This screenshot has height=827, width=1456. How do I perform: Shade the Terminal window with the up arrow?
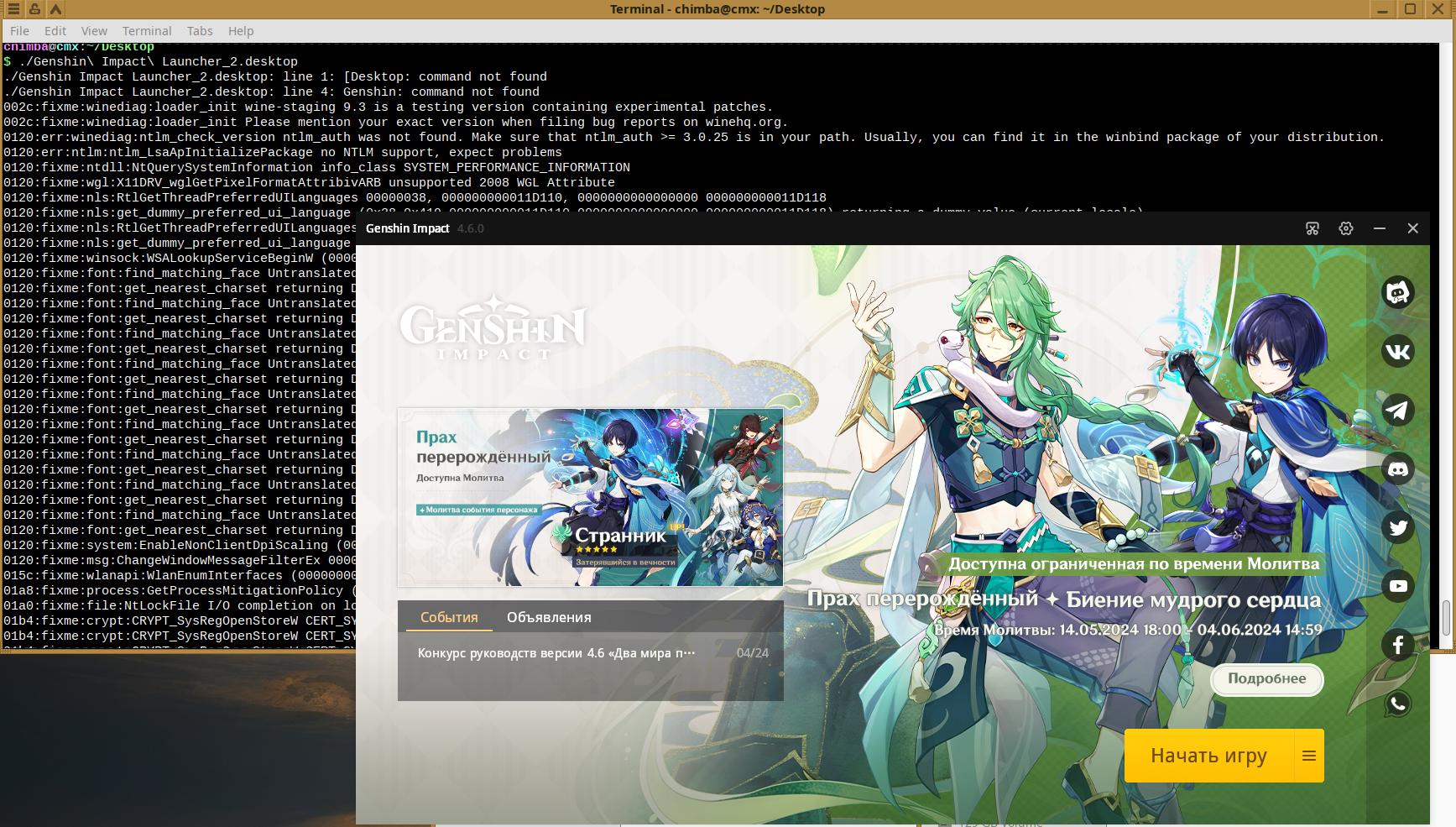55,9
